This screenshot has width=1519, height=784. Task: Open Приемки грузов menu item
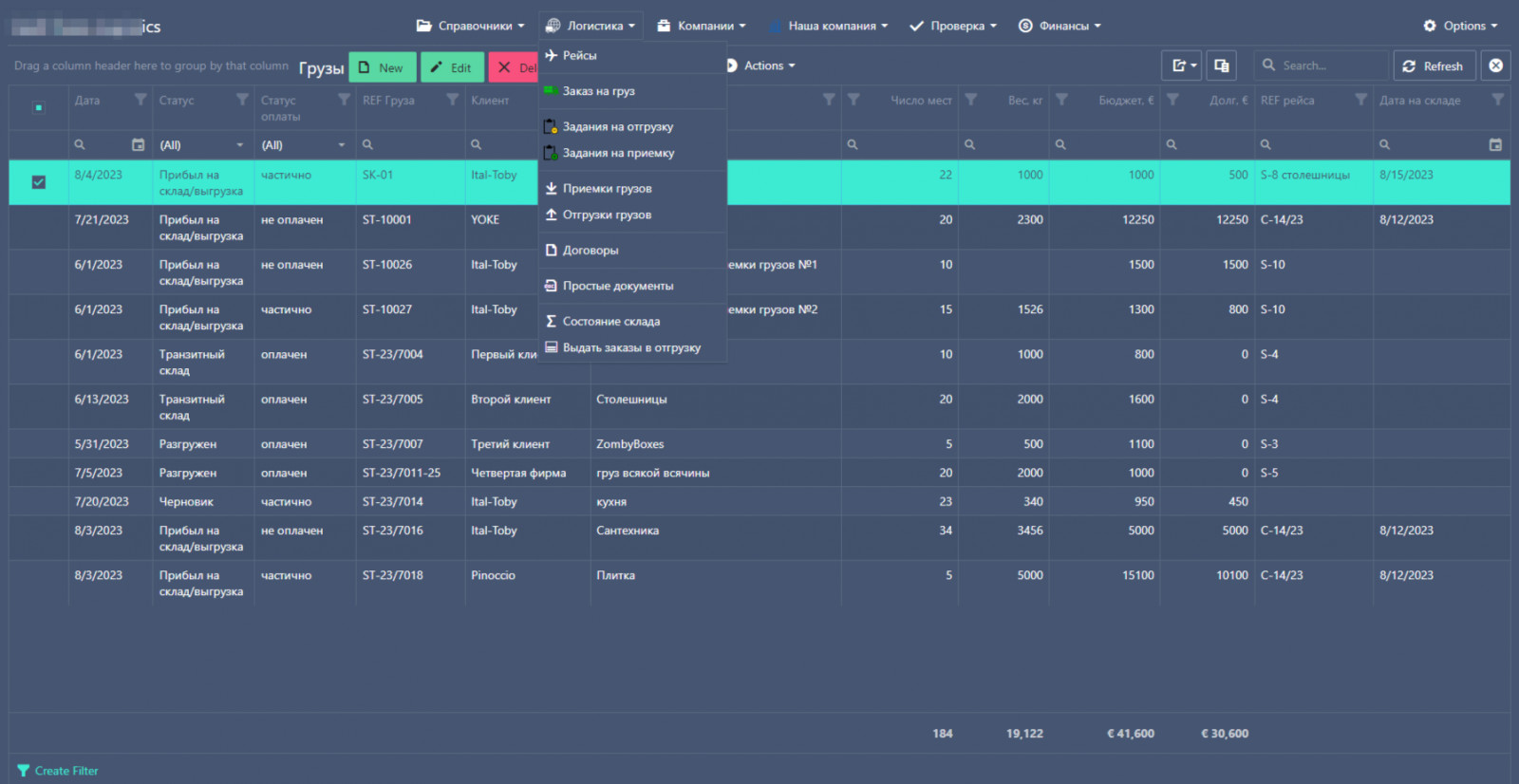632,189
